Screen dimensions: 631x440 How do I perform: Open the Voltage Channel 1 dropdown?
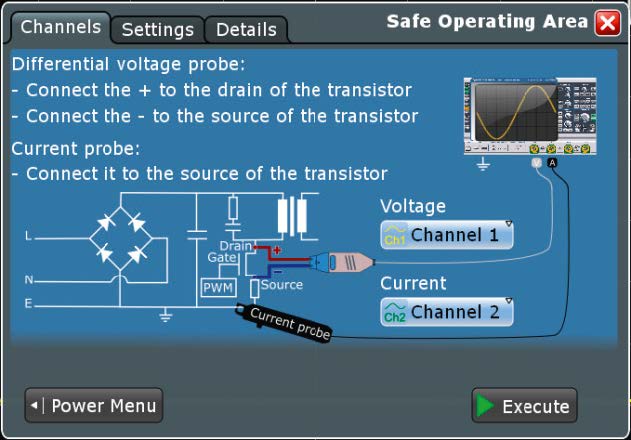(x=447, y=235)
